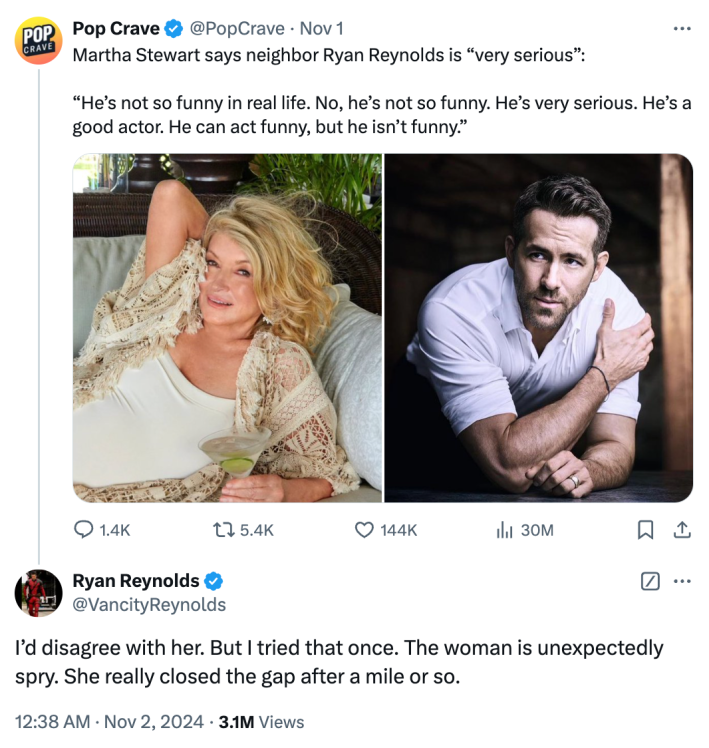Screen dimensions: 709x748
Task: Click Pop Crave verified badge
Action: pos(174,28)
